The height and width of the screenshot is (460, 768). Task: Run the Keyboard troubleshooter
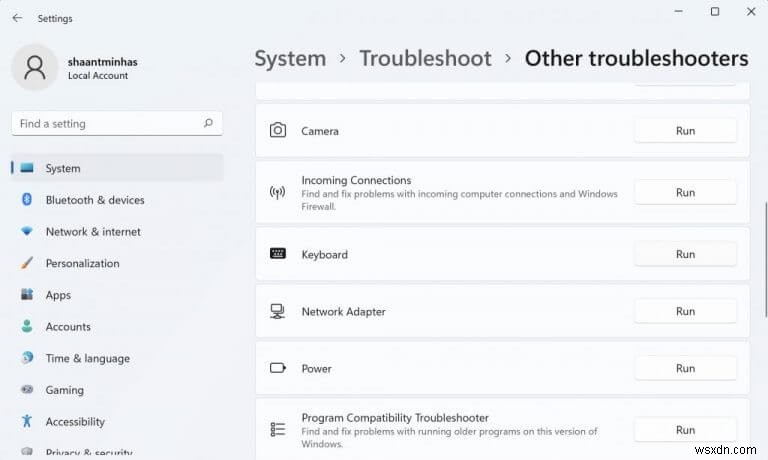click(x=685, y=255)
